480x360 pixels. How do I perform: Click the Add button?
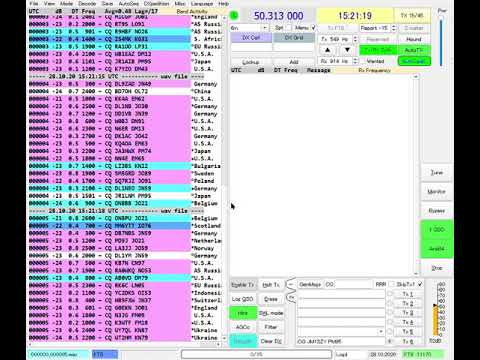click(x=294, y=62)
